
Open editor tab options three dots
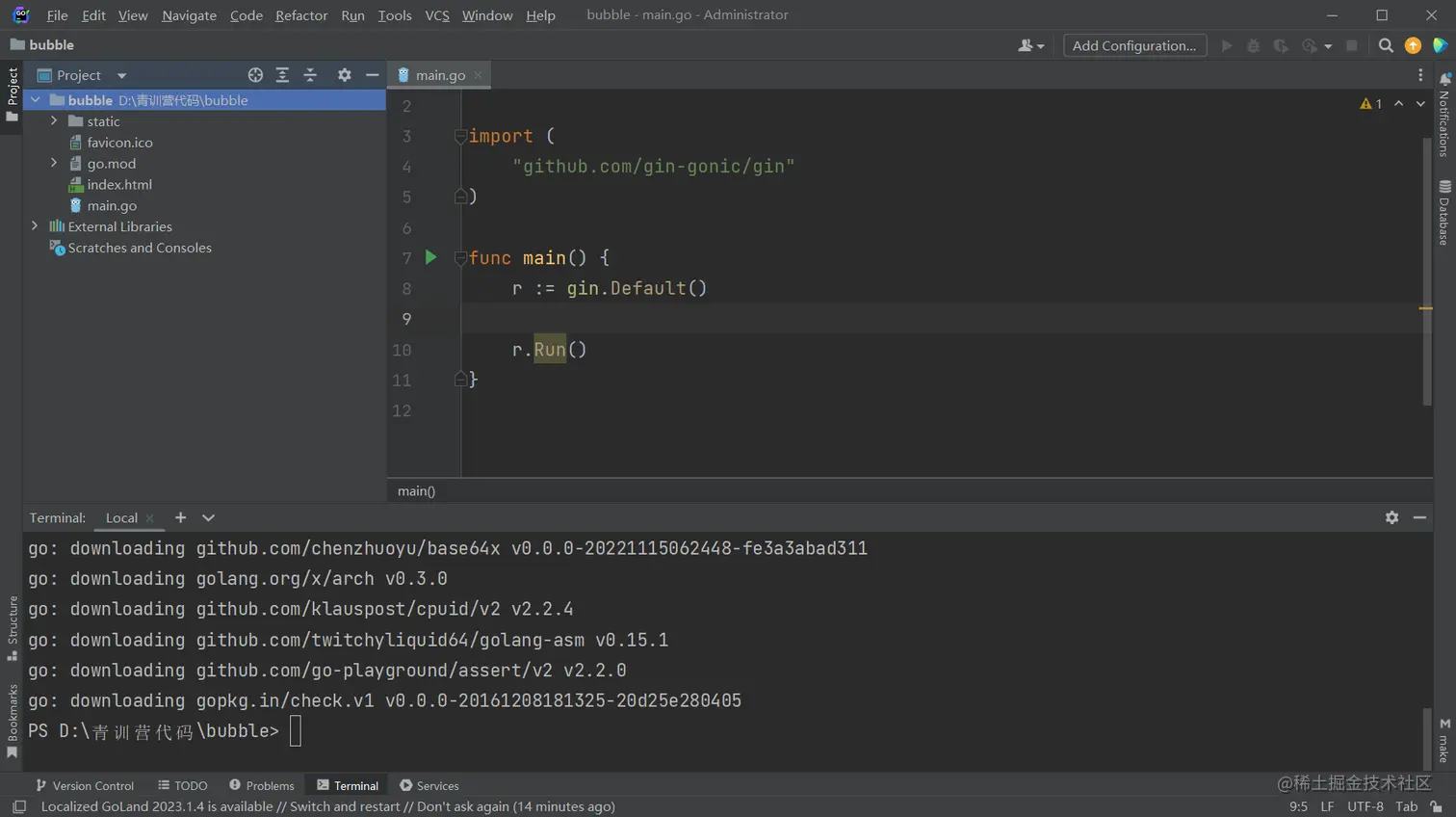click(1420, 75)
